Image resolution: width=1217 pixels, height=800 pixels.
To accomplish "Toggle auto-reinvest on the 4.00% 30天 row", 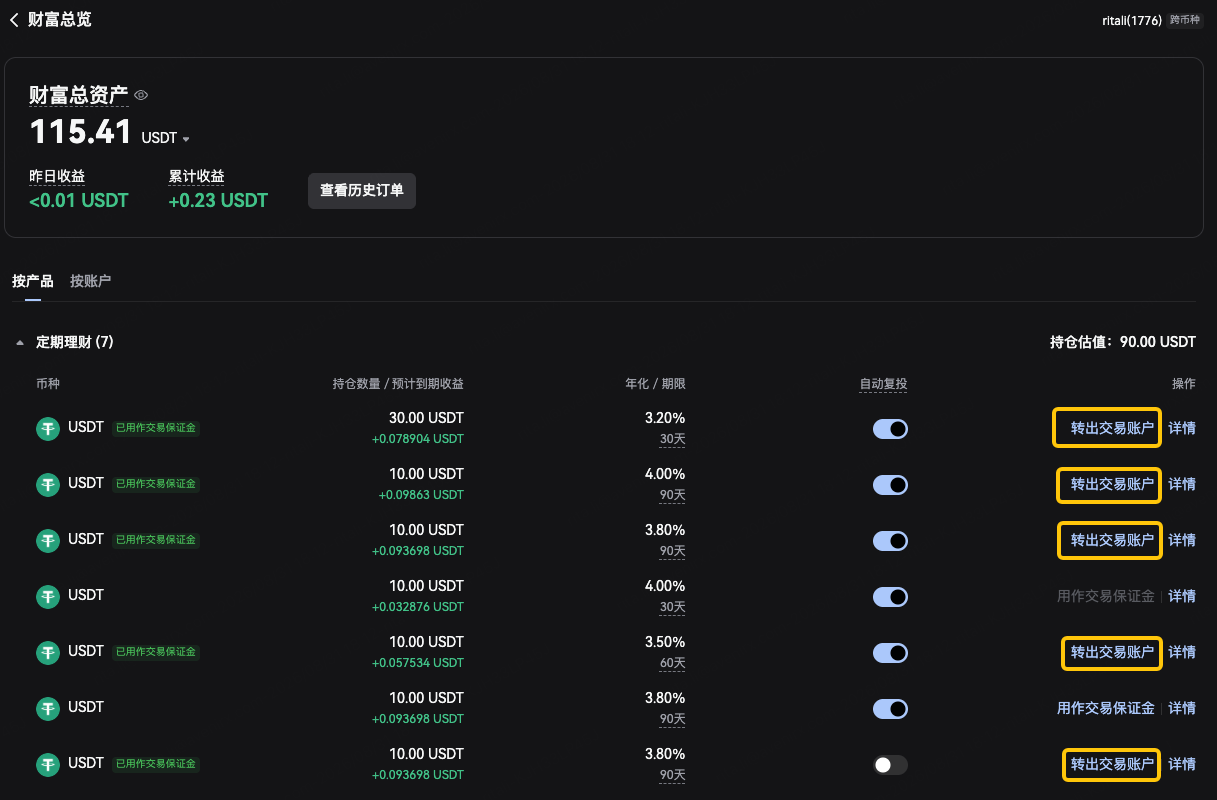I will [890, 597].
